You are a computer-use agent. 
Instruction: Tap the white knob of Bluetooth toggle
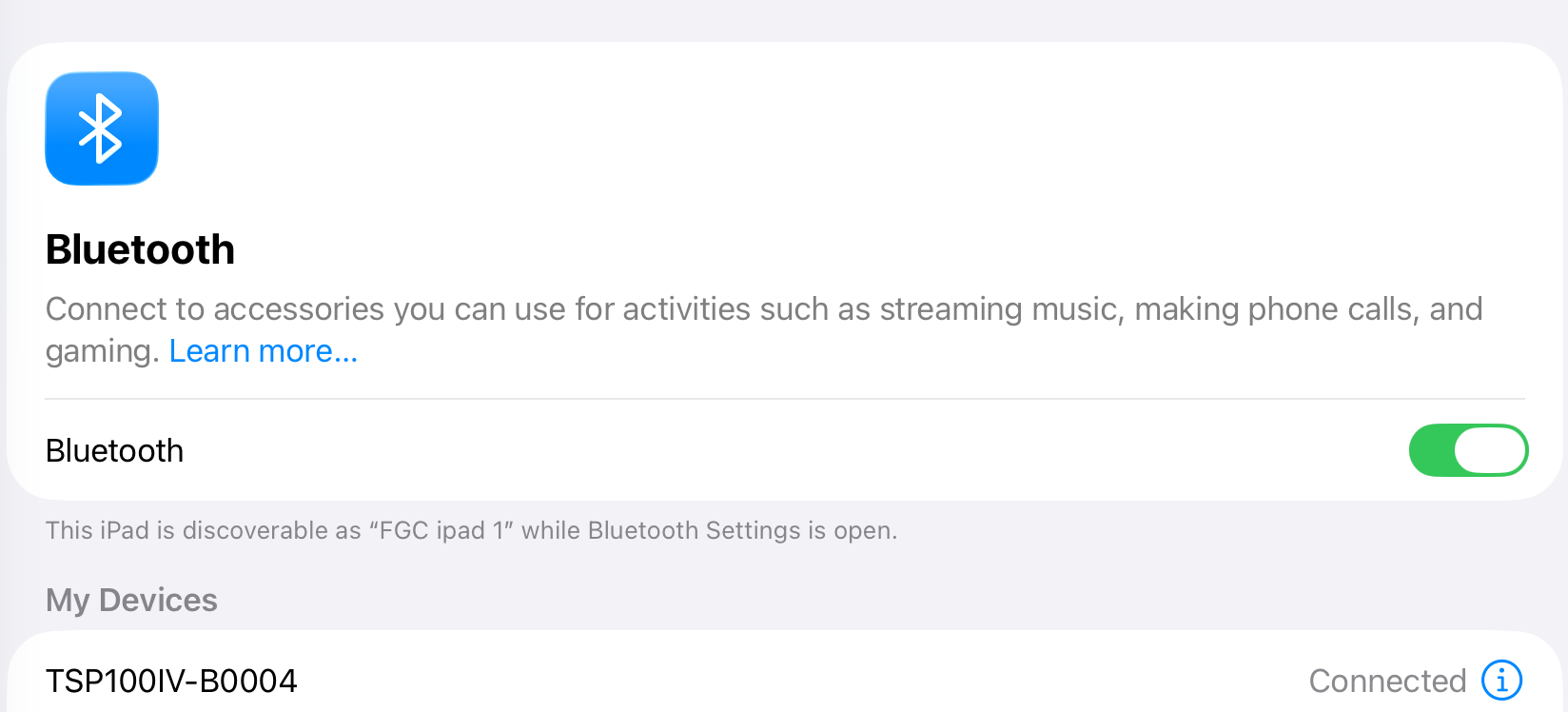(1490, 450)
